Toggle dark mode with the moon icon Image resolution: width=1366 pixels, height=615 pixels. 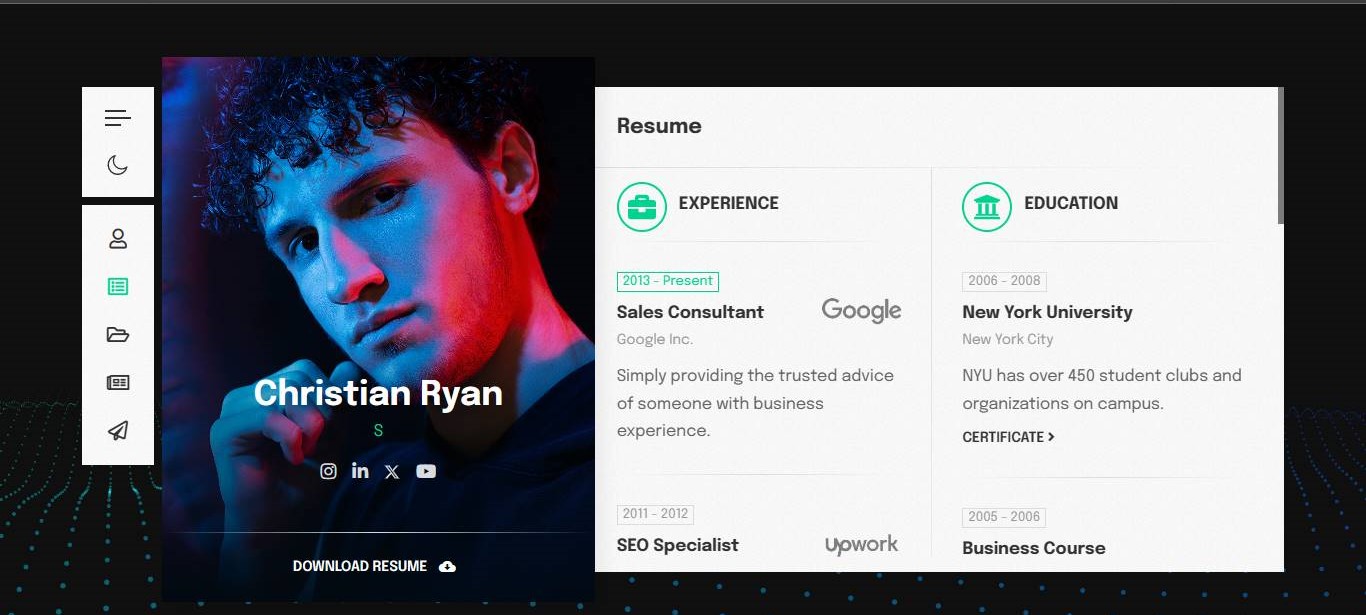pyautogui.click(x=118, y=164)
